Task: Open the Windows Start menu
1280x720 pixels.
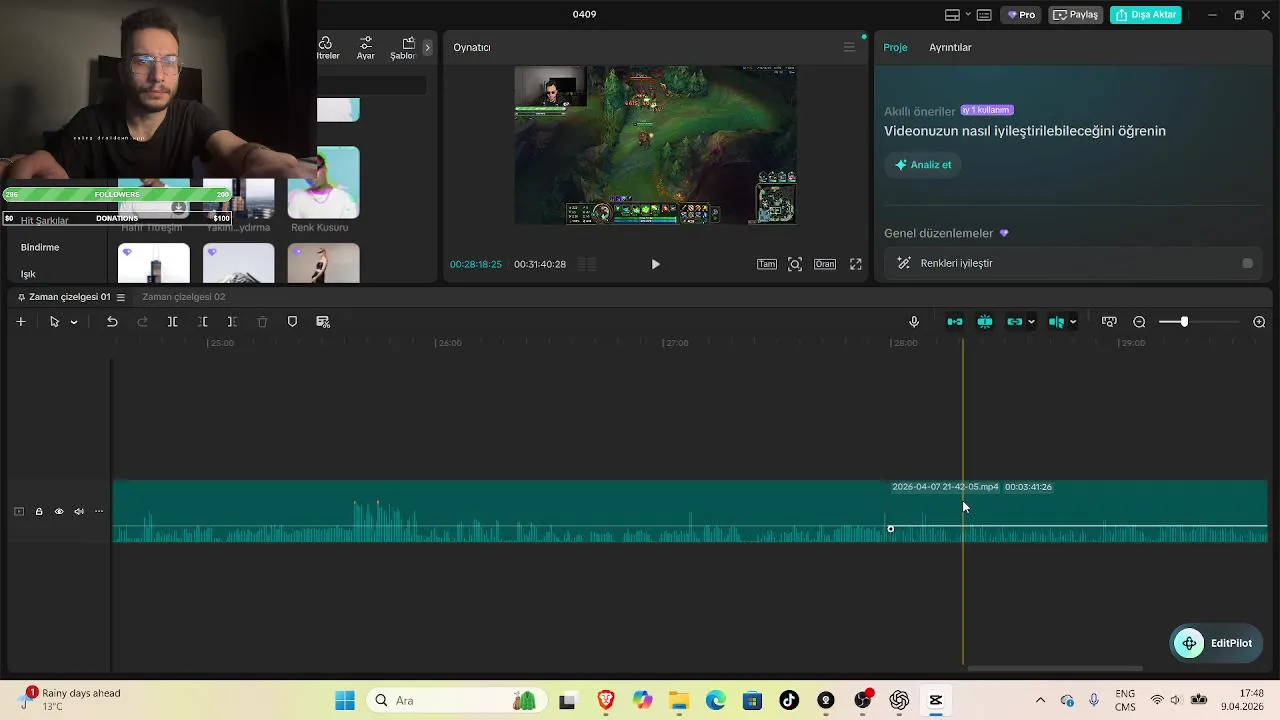Action: click(x=345, y=701)
